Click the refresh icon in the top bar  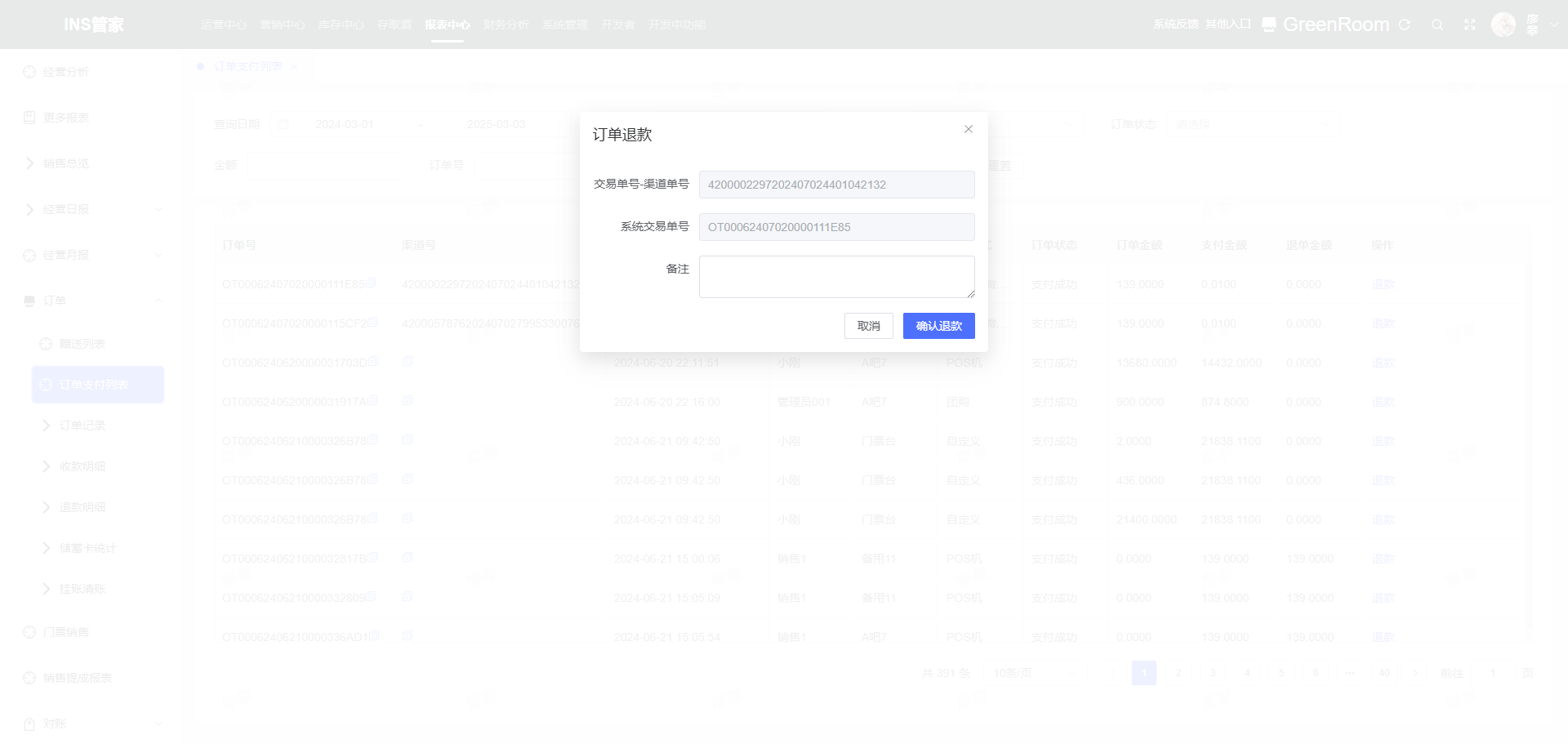pos(1405,25)
